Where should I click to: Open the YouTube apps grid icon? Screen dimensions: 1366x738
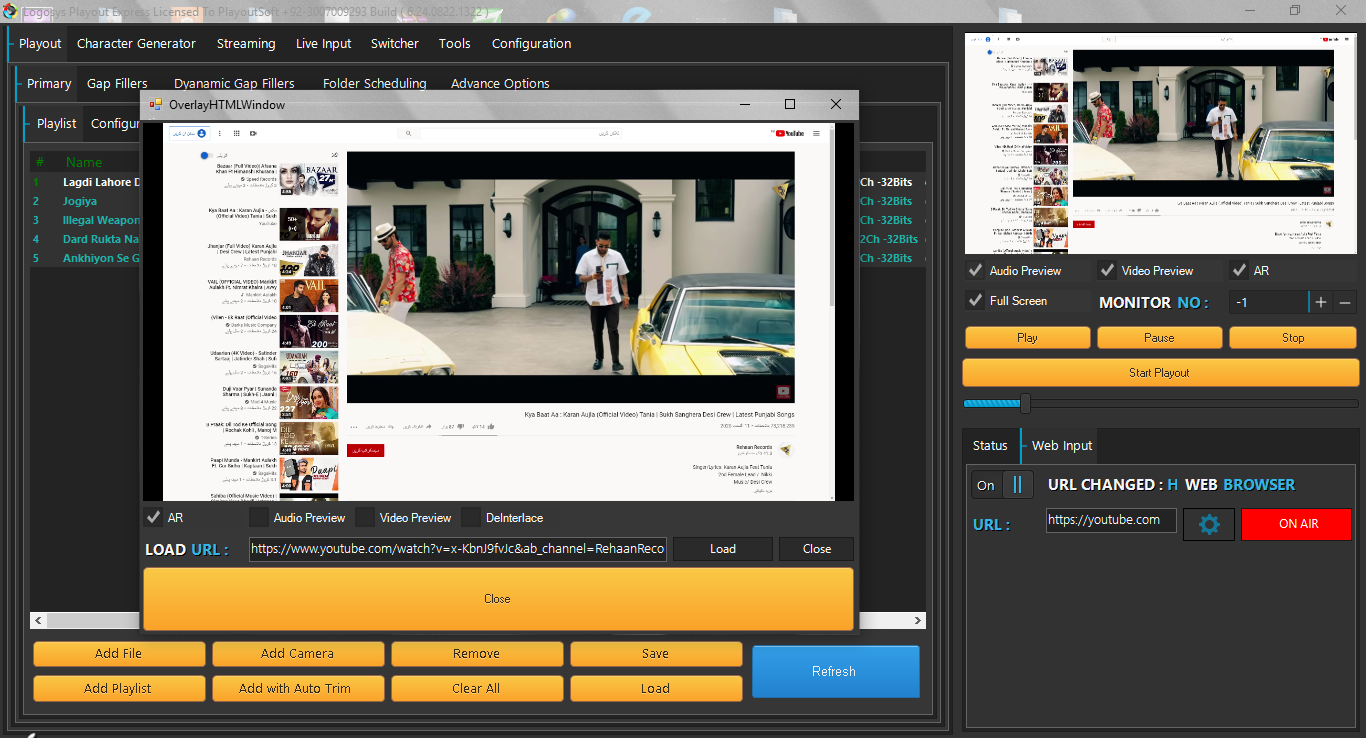tap(236, 133)
